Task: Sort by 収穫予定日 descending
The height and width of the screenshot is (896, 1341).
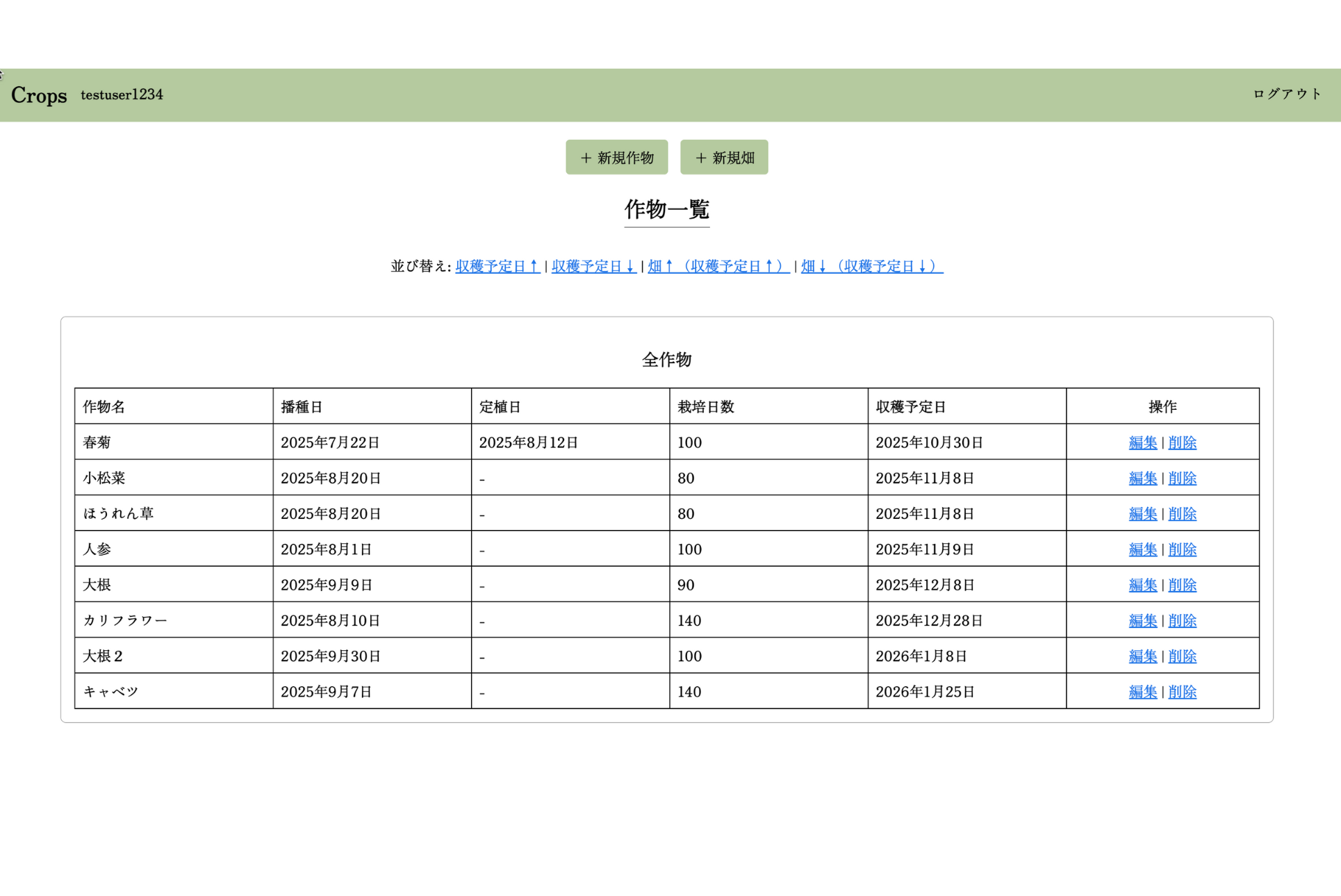Action: point(593,266)
